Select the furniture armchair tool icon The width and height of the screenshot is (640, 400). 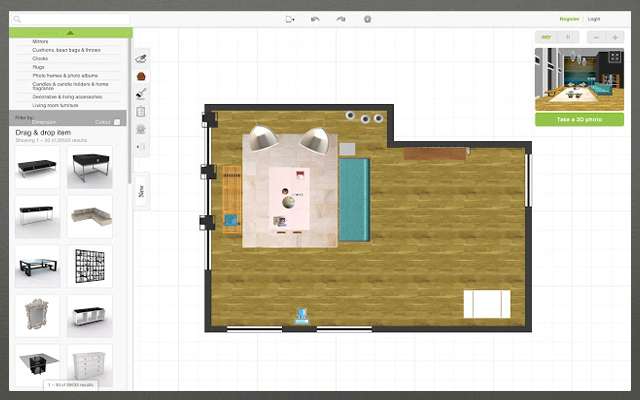[141, 76]
